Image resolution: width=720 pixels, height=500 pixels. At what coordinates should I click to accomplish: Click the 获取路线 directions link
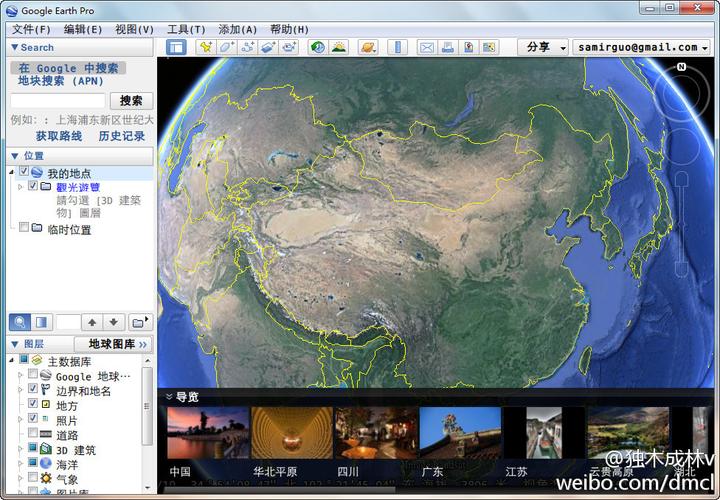59,136
